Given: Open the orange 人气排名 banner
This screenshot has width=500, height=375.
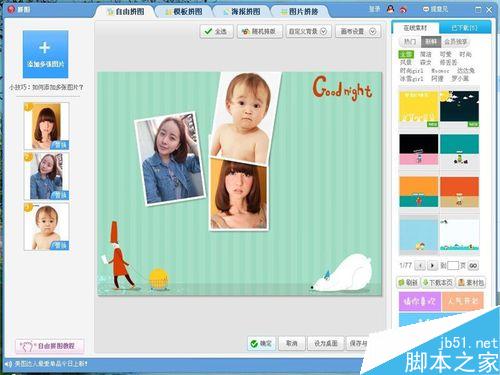Looking at the screenshot, I should [x=463, y=301].
